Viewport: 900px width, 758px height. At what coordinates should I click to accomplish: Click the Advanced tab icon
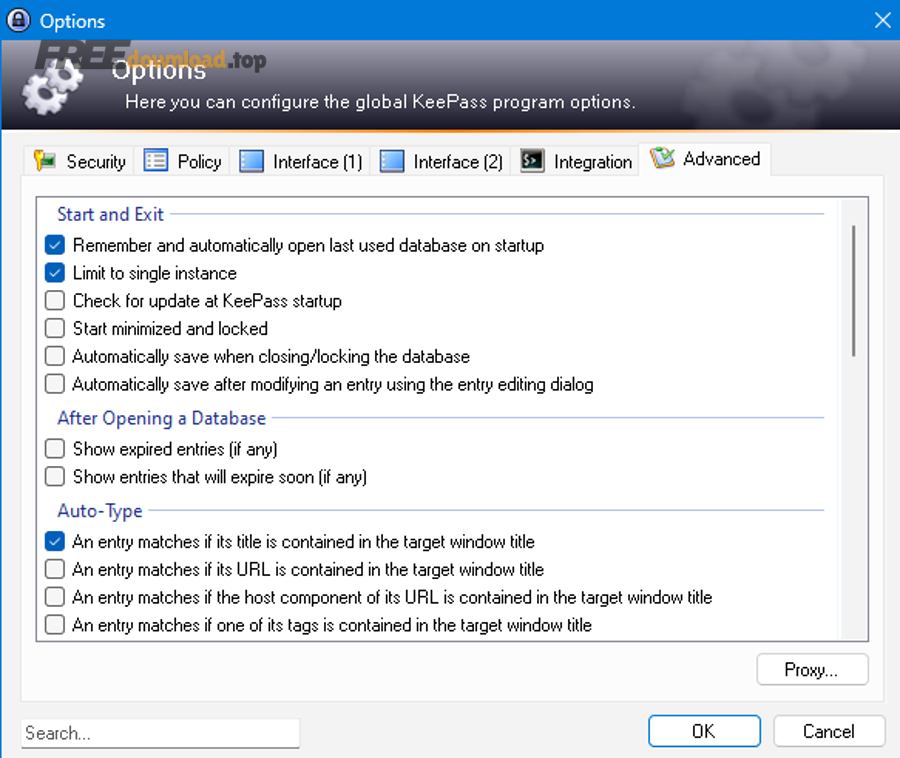tap(662, 159)
